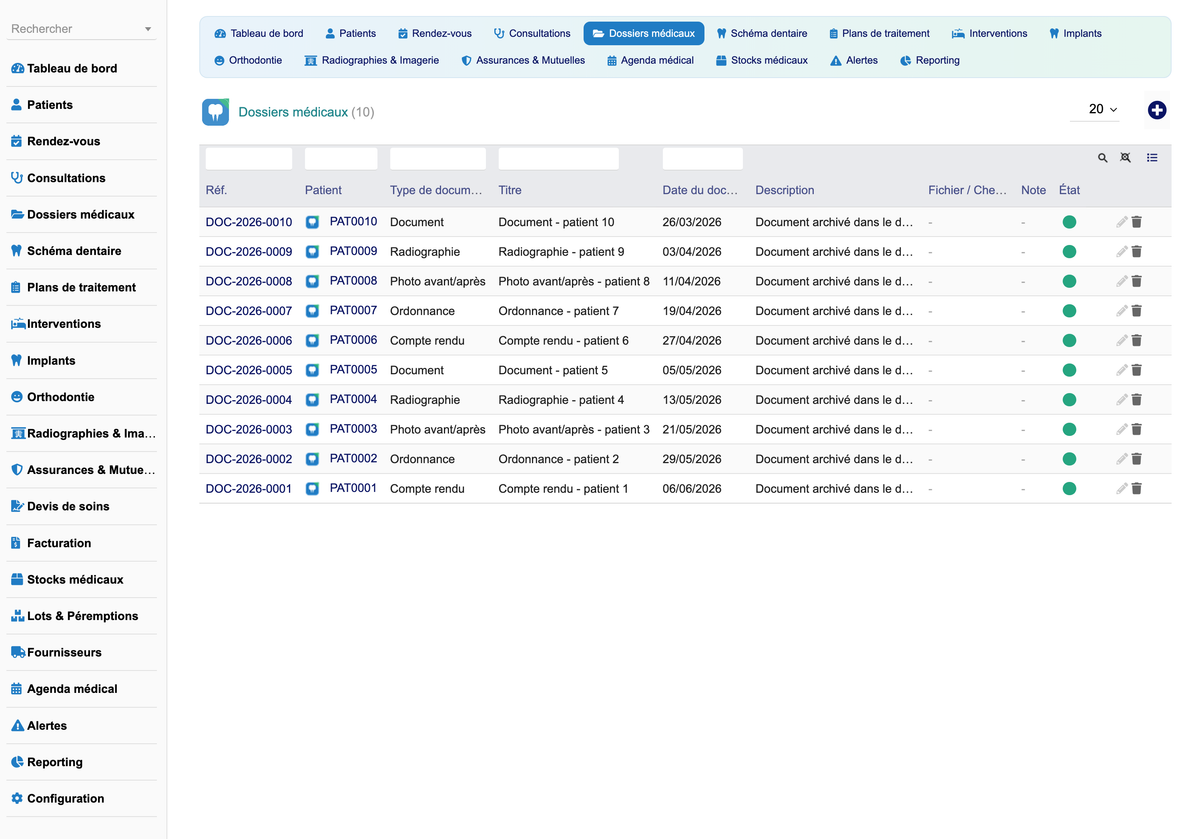The width and height of the screenshot is (1200, 839).
Task: Click the Date du document filter field
Action: 703,158
